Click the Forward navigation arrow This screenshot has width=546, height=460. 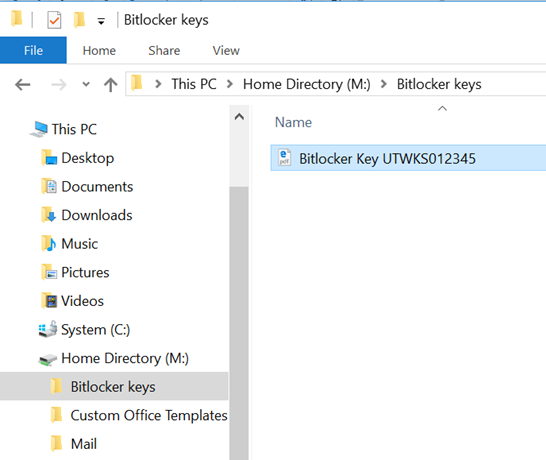(x=58, y=85)
